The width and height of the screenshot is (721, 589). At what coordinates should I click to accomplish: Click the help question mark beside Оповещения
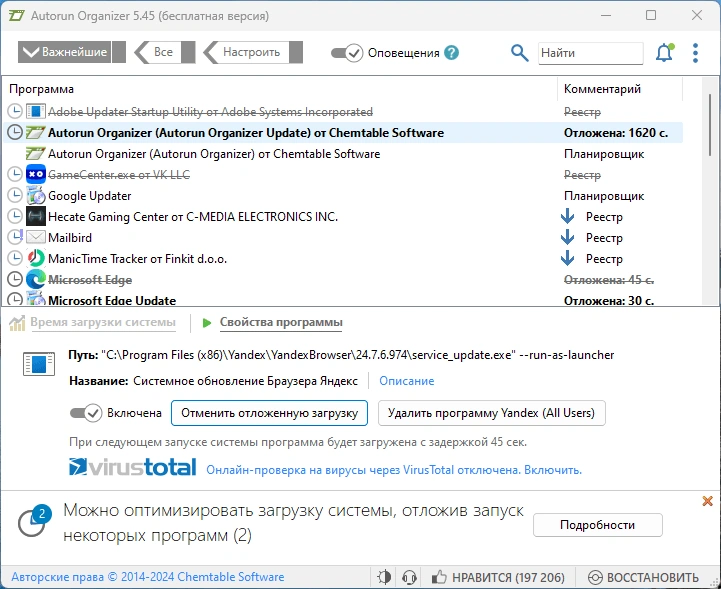452,53
